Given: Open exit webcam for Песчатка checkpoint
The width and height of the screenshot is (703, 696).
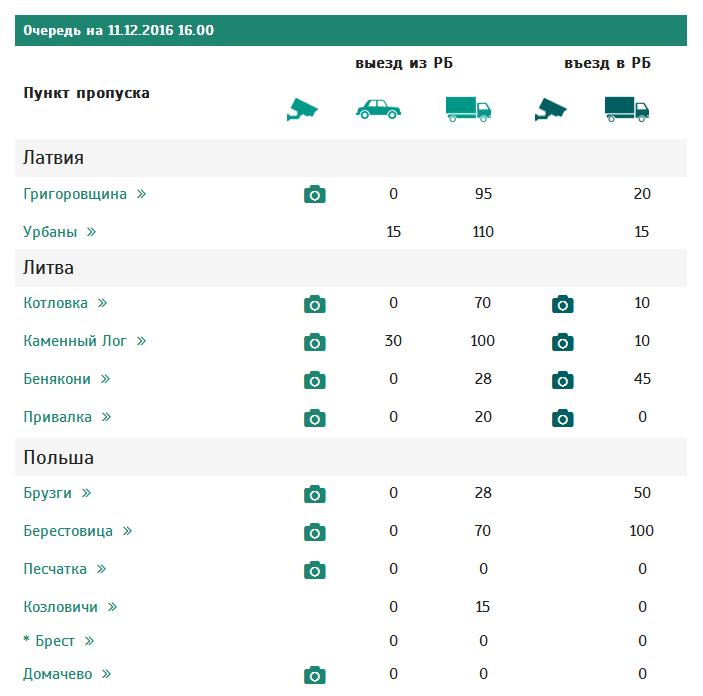Looking at the screenshot, I should 315,570.
